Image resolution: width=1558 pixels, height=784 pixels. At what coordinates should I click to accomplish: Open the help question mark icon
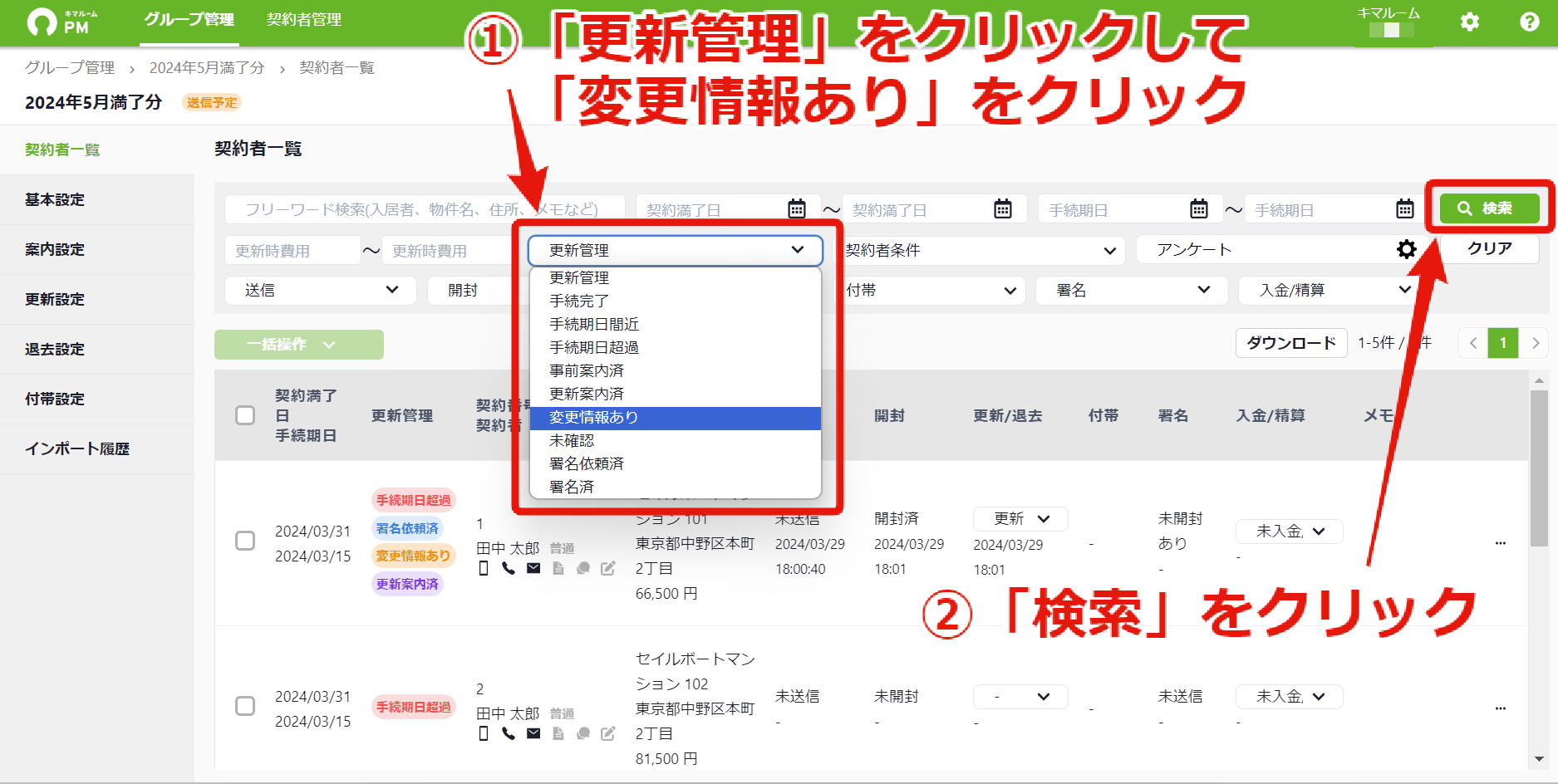tap(1530, 22)
